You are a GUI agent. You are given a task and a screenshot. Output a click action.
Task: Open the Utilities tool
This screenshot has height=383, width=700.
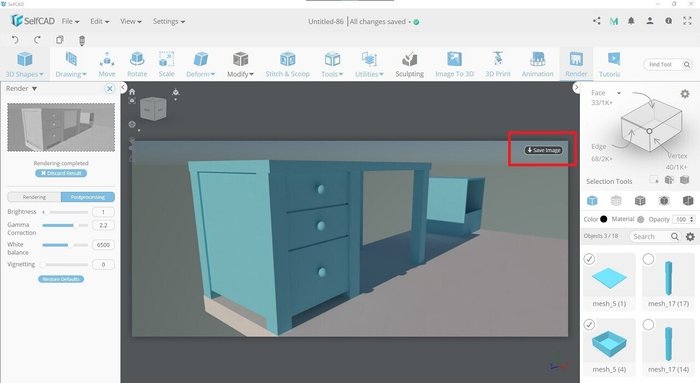click(x=369, y=65)
